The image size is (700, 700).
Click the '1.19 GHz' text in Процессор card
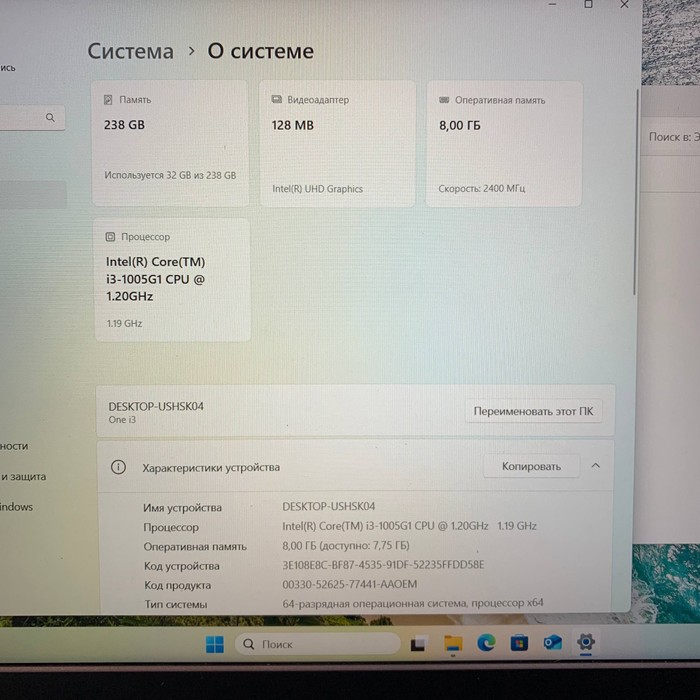(124, 323)
